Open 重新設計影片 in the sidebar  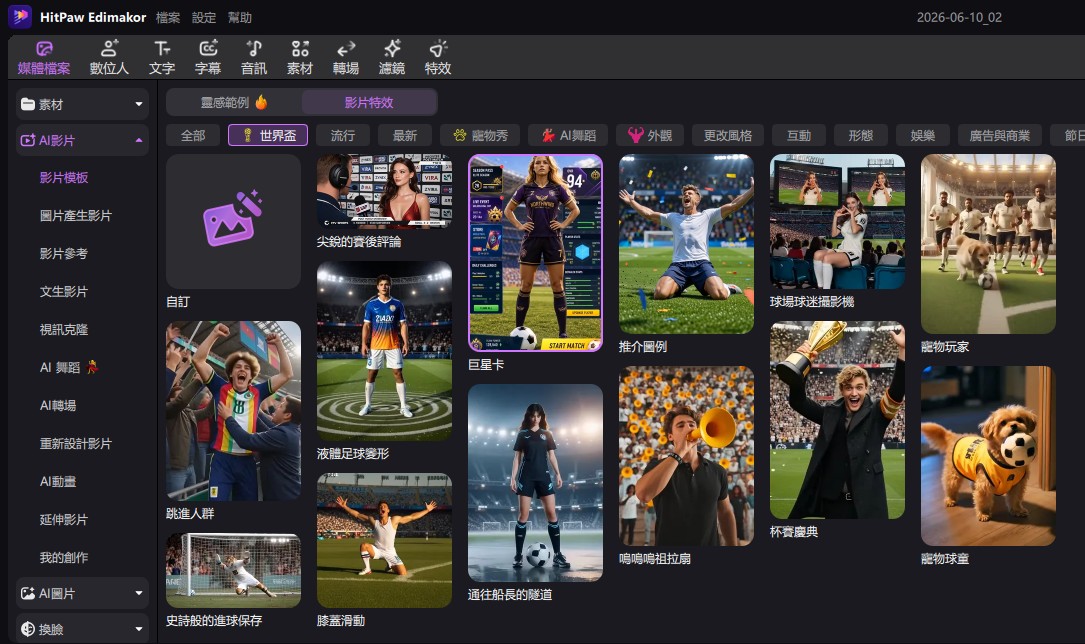(x=75, y=444)
